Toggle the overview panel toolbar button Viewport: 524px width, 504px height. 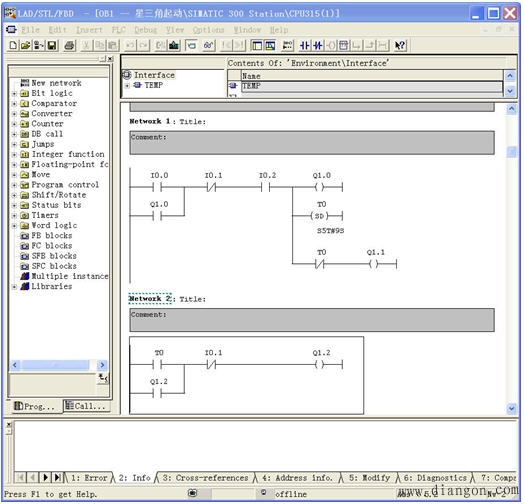(257, 45)
